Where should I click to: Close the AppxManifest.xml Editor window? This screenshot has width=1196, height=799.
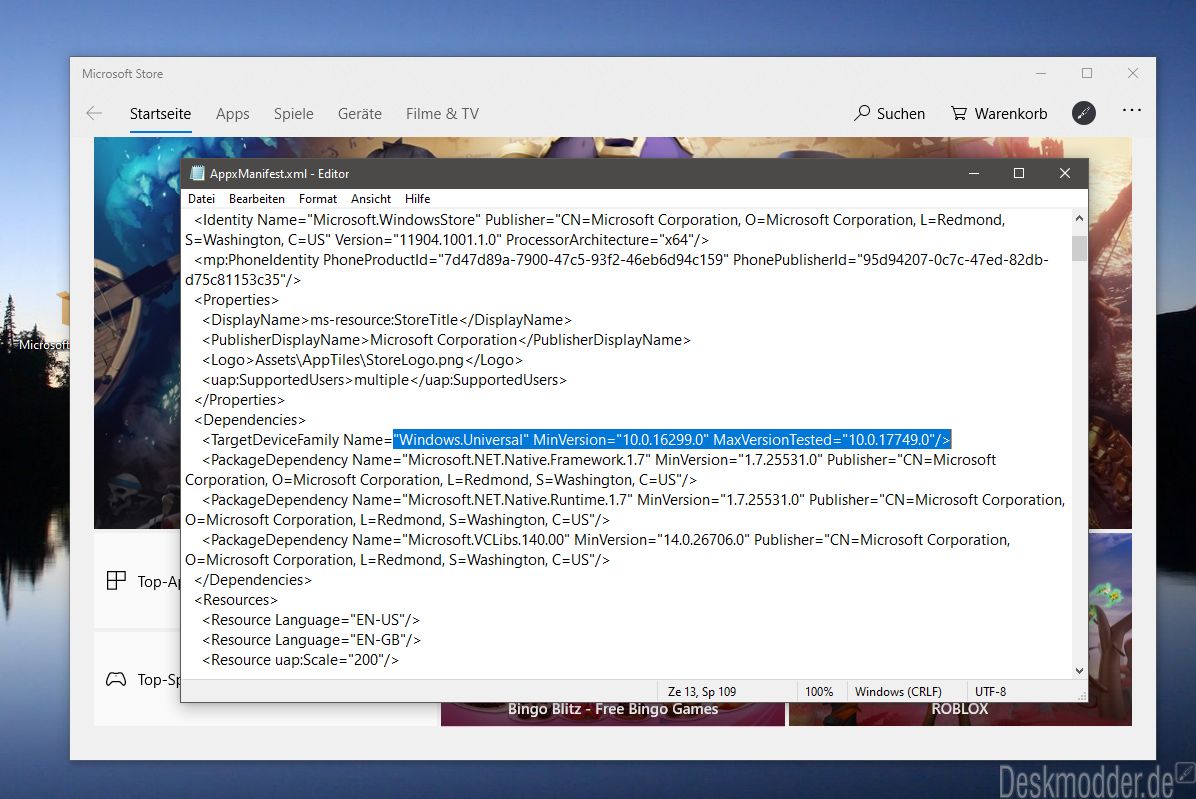pos(1065,173)
